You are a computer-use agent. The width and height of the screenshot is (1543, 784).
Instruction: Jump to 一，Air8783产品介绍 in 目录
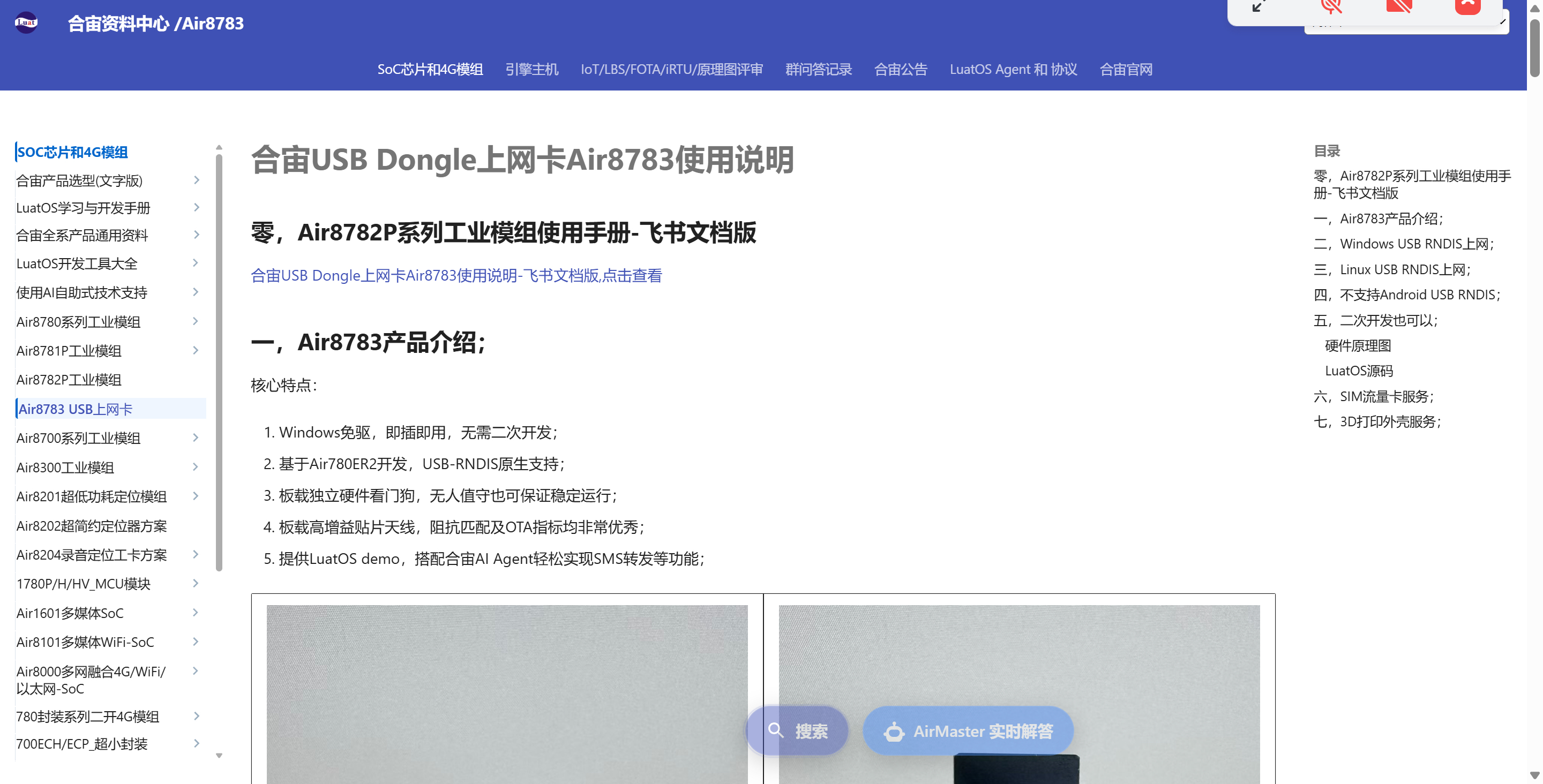1379,218
